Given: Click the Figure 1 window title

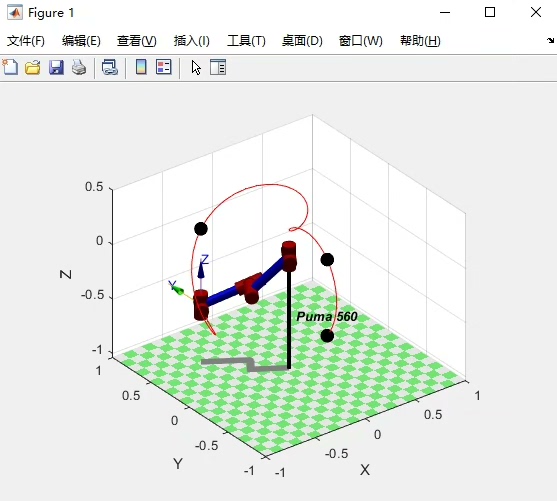Looking at the screenshot, I should [x=51, y=13].
